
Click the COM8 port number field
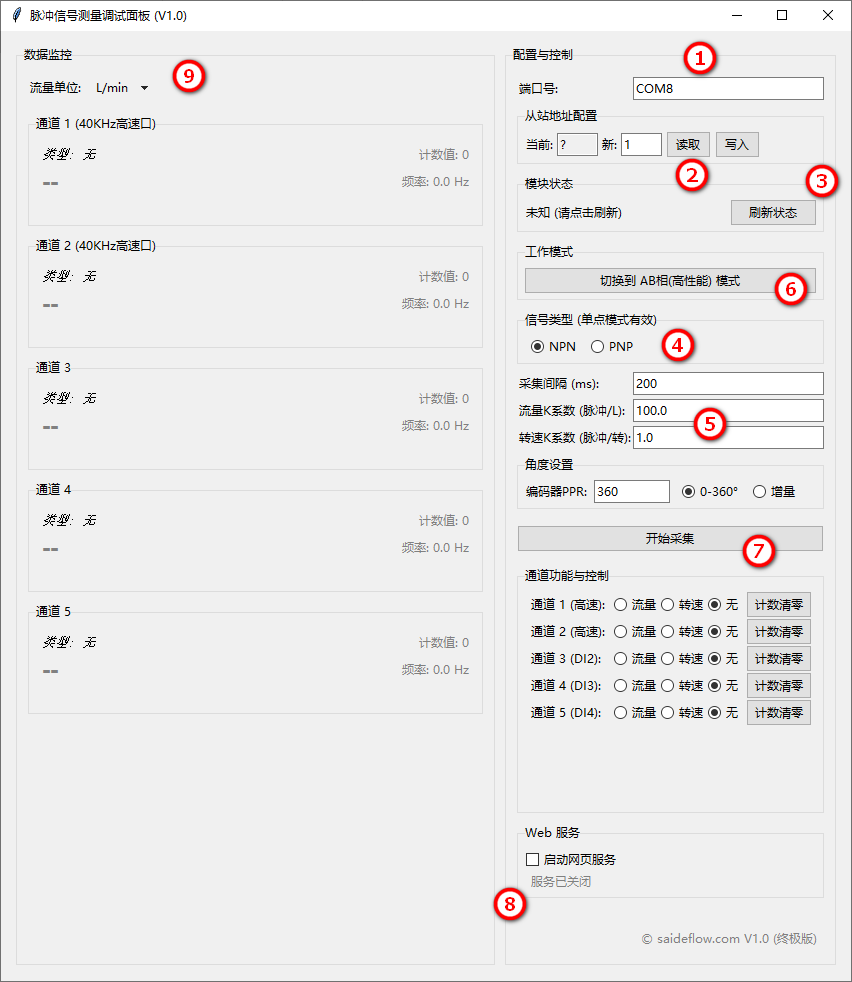(x=727, y=88)
